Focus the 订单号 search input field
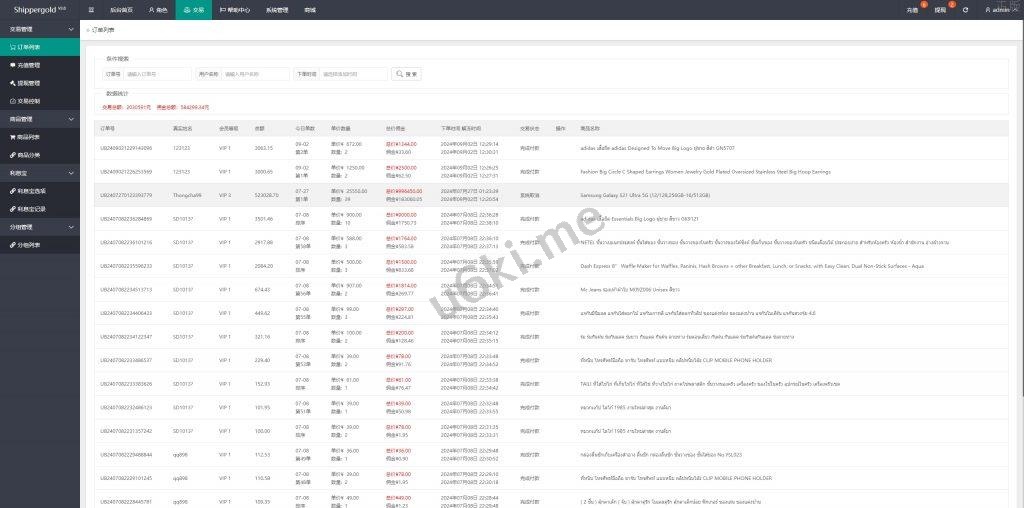This screenshot has height=508, width=1024. click(x=158, y=74)
